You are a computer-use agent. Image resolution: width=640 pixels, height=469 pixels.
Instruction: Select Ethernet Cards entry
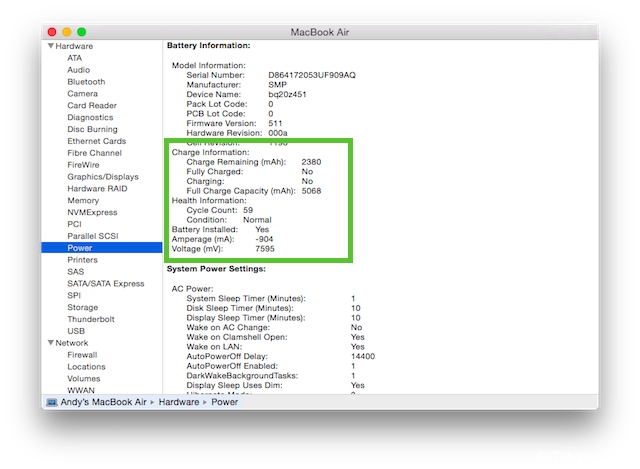(x=97, y=141)
